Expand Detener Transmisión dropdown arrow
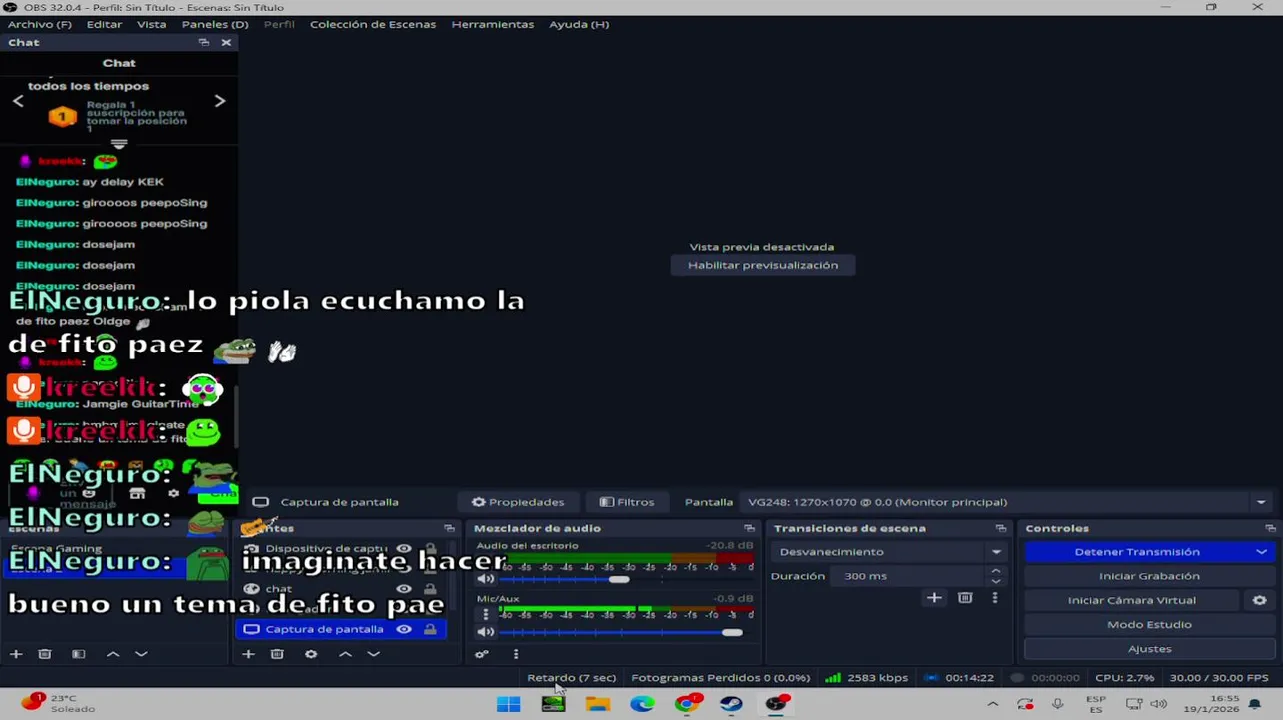1283x720 pixels. point(1261,552)
